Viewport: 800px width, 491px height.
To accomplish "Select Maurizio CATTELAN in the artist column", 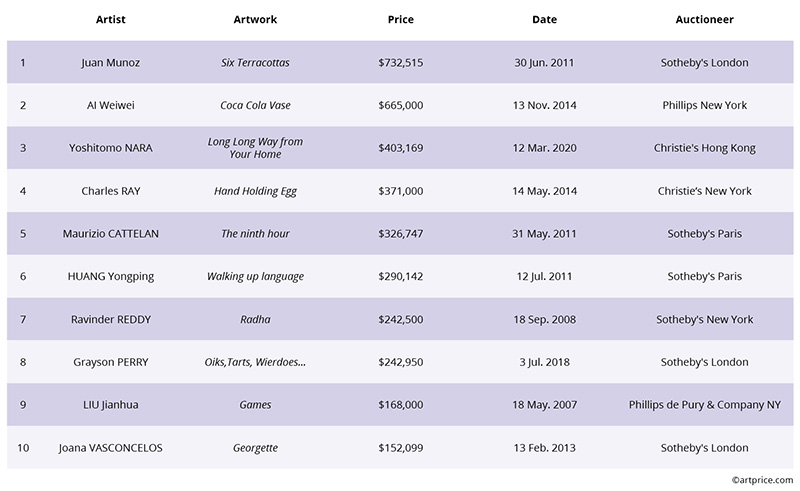I will (x=110, y=234).
